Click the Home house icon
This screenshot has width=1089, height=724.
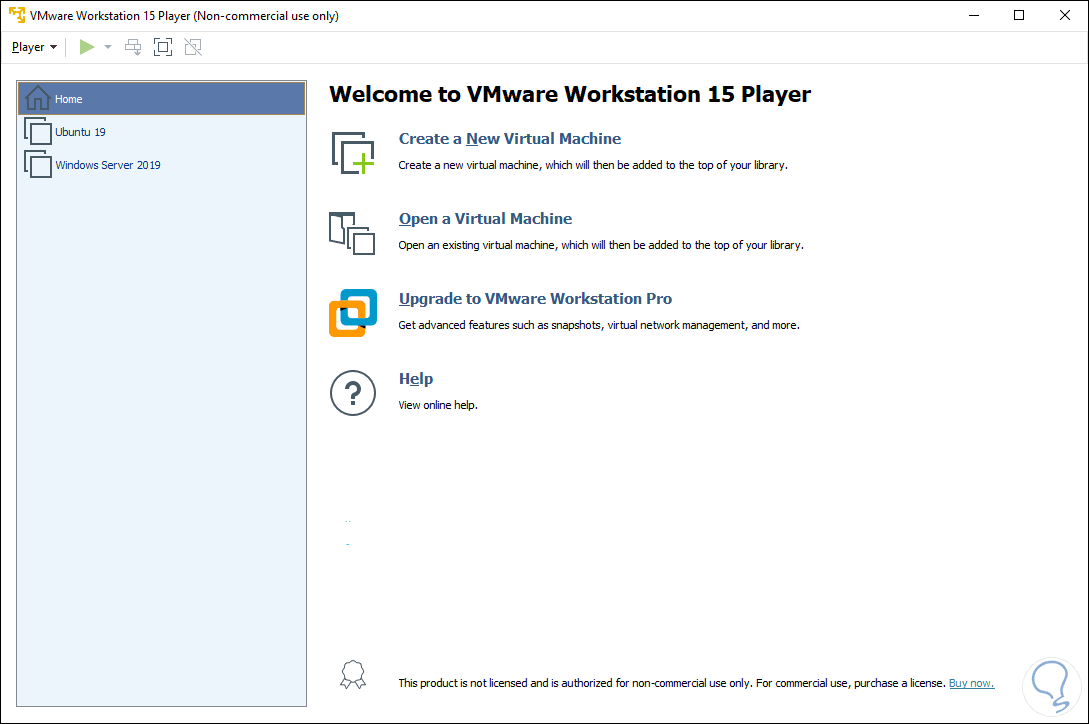pos(37,98)
